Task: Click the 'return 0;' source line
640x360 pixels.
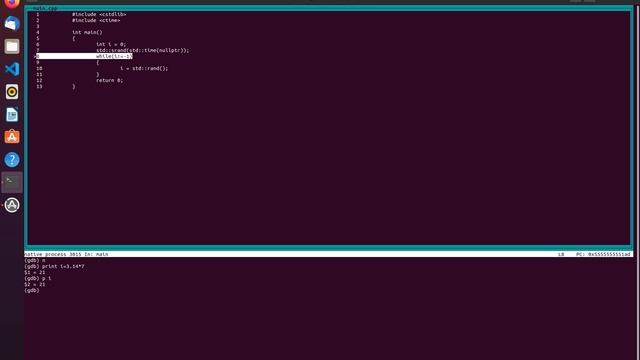Action: click(109, 80)
